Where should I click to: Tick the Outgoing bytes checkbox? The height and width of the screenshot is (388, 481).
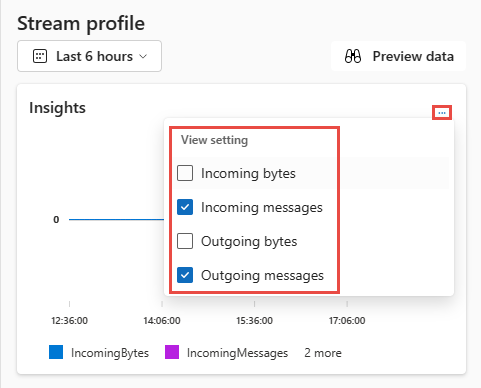[x=185, y=241]
